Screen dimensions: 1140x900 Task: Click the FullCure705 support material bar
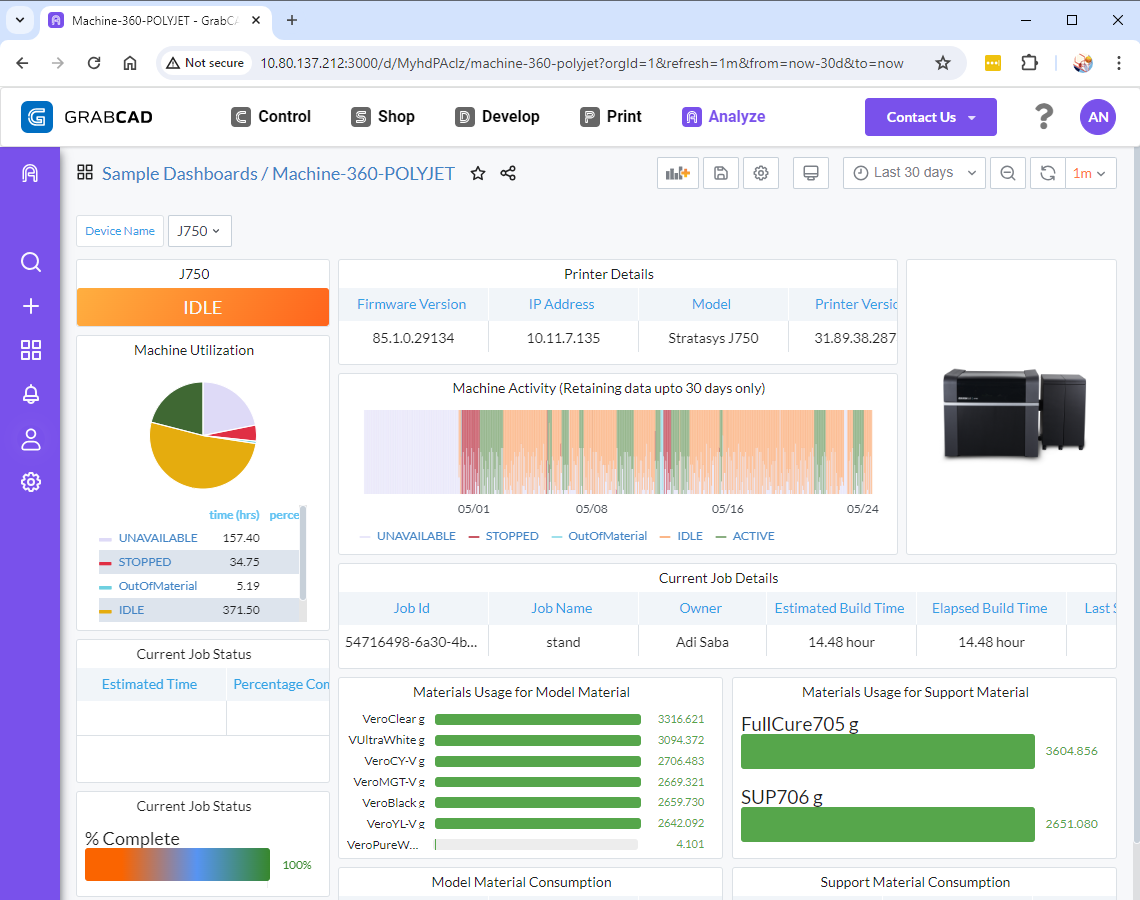[888, 751]
